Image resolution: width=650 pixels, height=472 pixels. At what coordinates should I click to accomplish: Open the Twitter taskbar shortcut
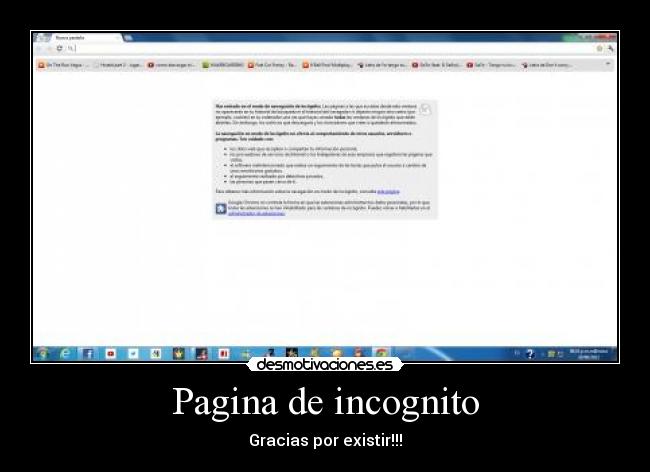133,354
